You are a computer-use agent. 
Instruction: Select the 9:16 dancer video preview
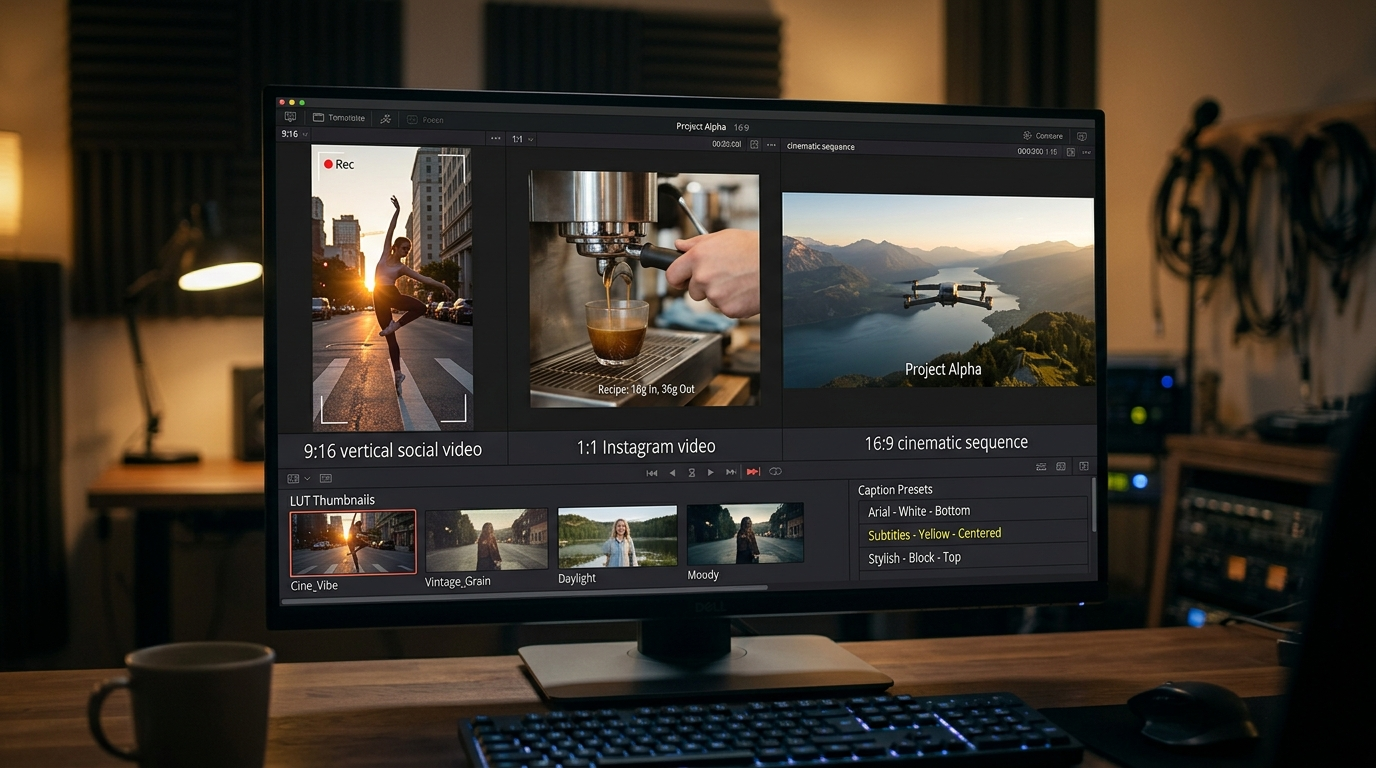[392, 288]
